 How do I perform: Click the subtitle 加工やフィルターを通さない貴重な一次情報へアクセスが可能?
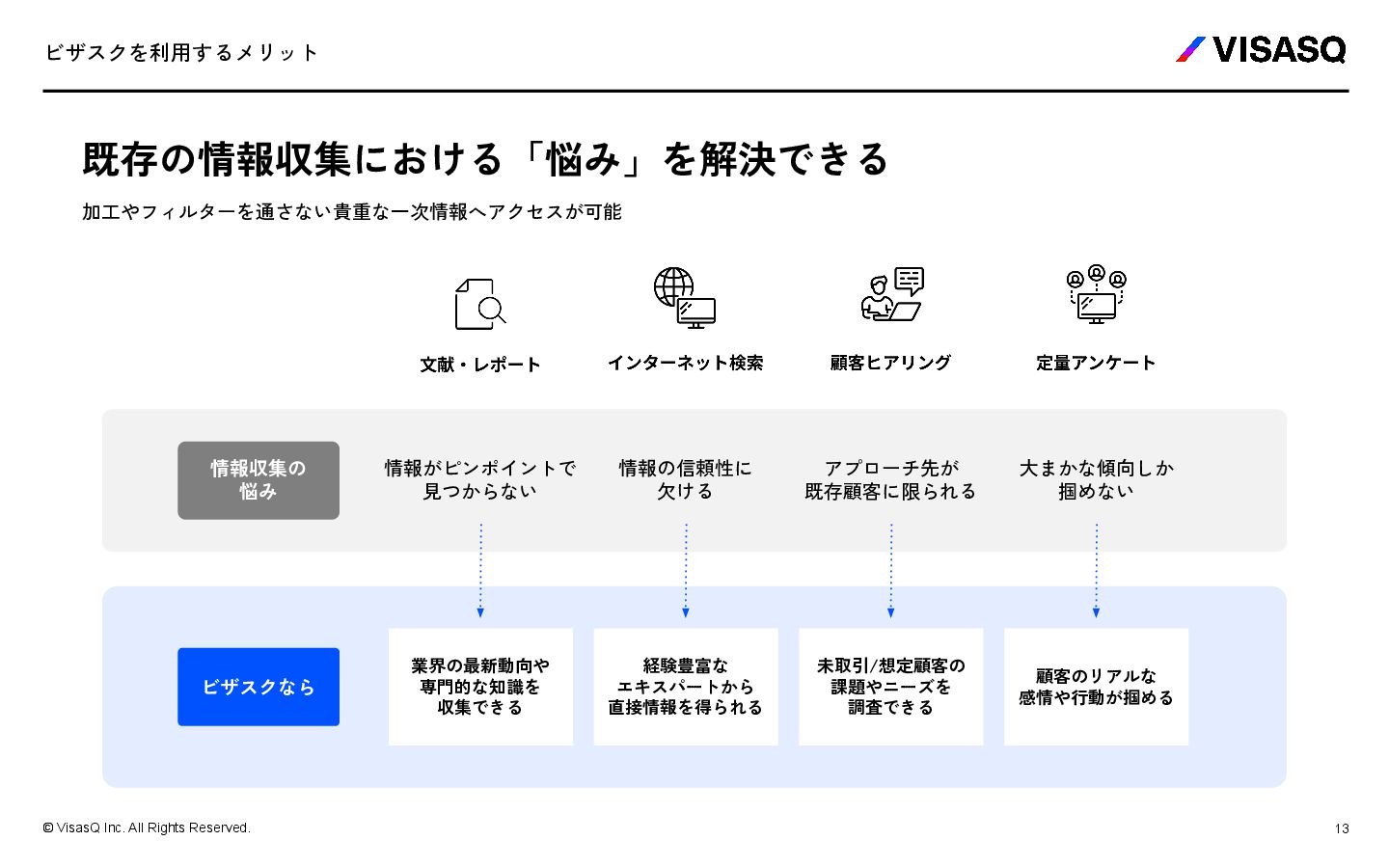tap(352, 211)
